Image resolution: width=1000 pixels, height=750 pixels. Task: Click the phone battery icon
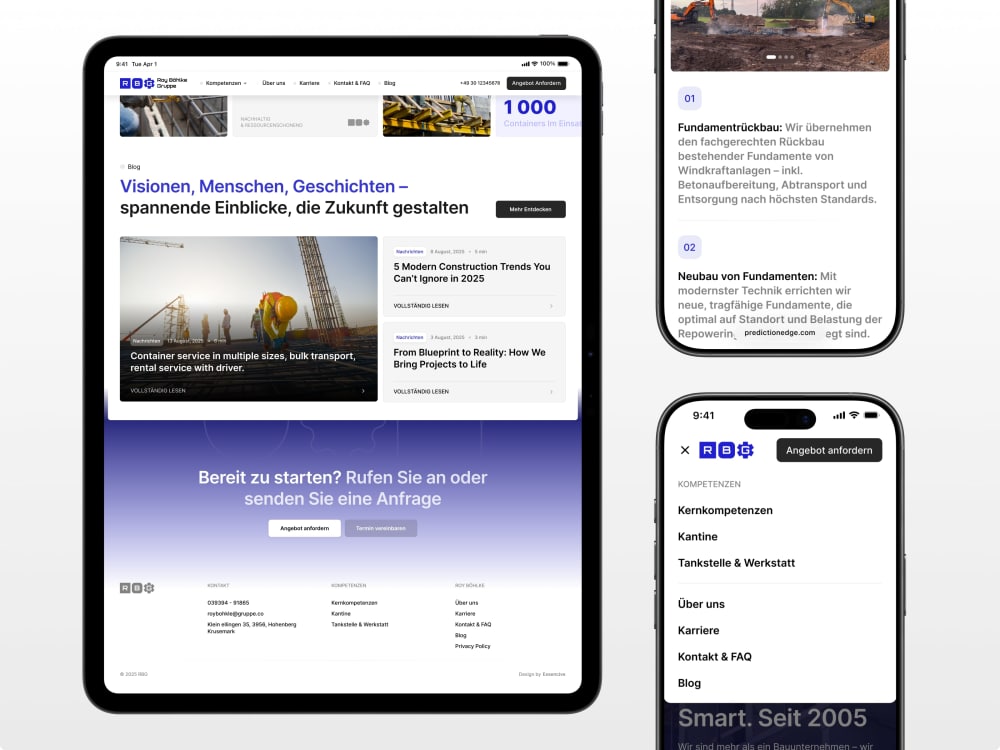(871, 415)
